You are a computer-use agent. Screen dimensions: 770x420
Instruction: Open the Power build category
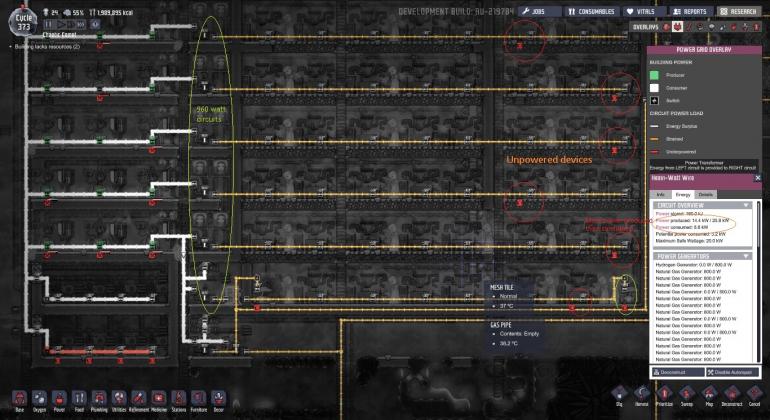click(x=59, y=397)
